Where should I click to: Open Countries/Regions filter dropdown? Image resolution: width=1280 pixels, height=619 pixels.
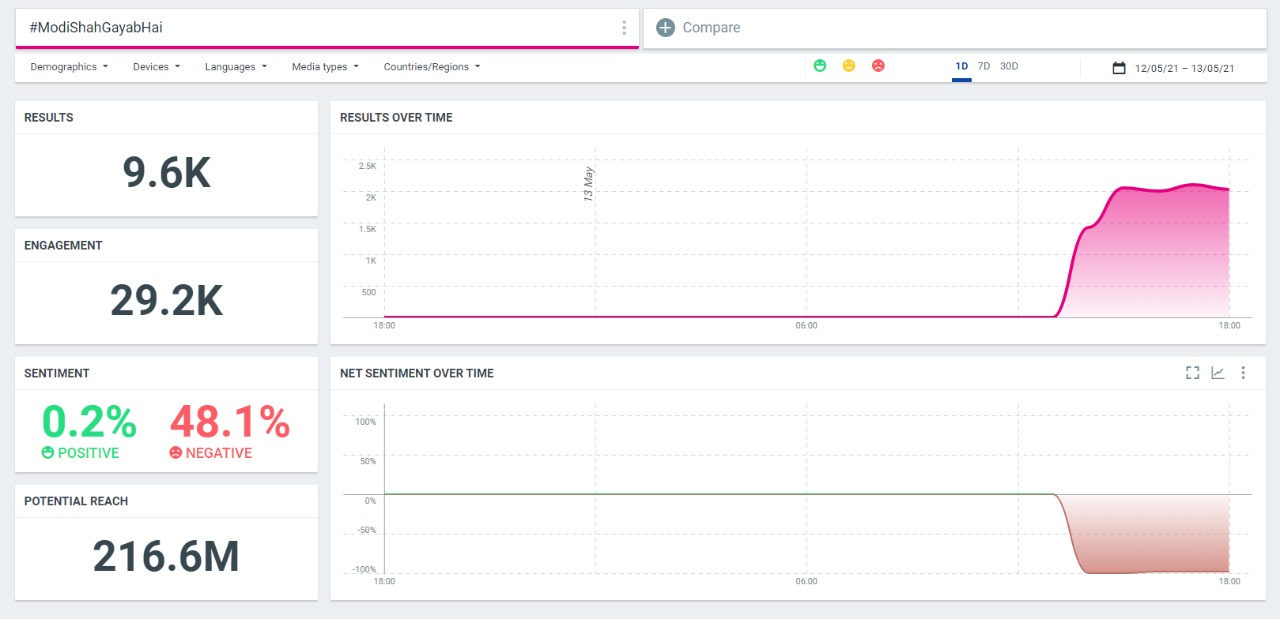tap(431, 67)
